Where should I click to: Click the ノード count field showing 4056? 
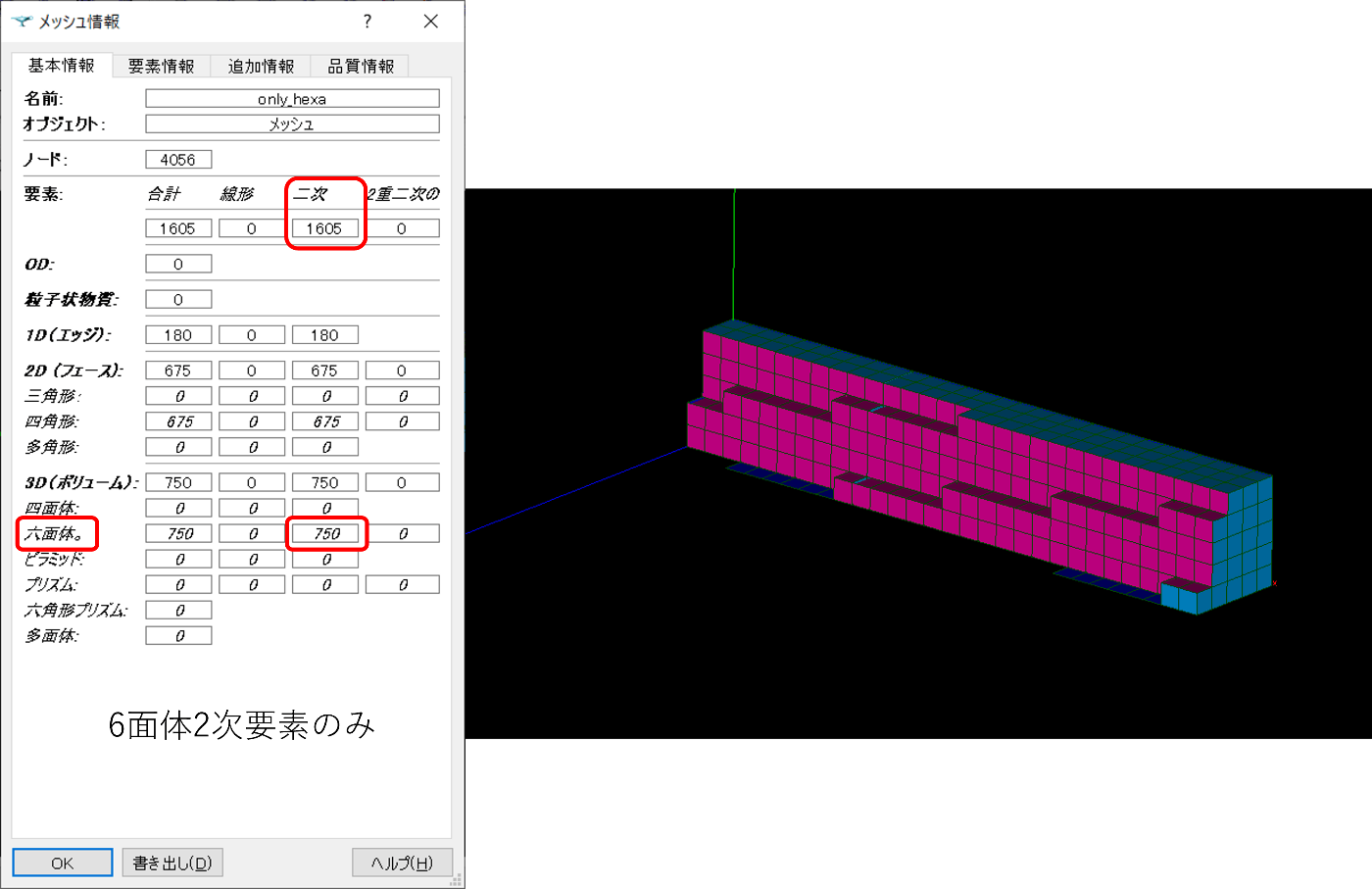tap(178, 159)
